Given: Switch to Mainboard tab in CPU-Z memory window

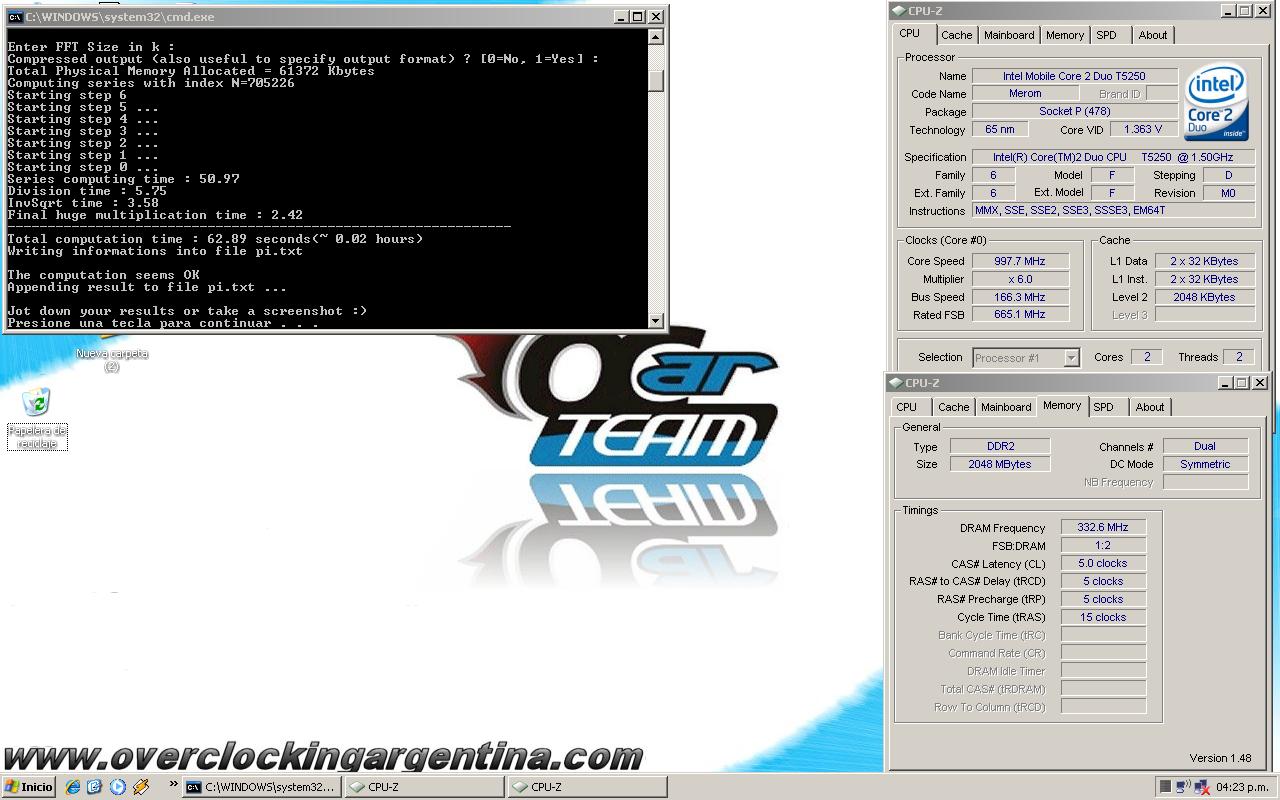Looking at the screenshot, I should [x=1006, y=407].
